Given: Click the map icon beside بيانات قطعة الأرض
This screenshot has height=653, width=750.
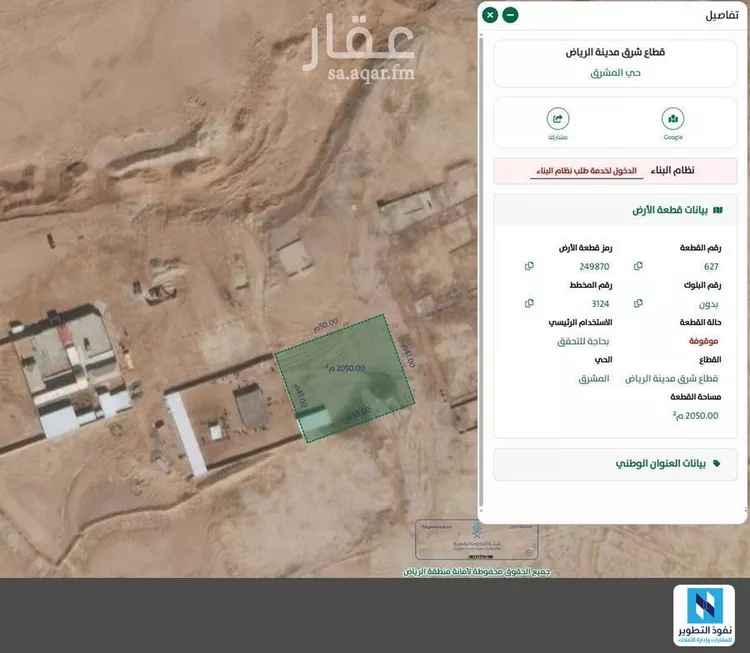Looking at the screenshot, I should (717, 210).
